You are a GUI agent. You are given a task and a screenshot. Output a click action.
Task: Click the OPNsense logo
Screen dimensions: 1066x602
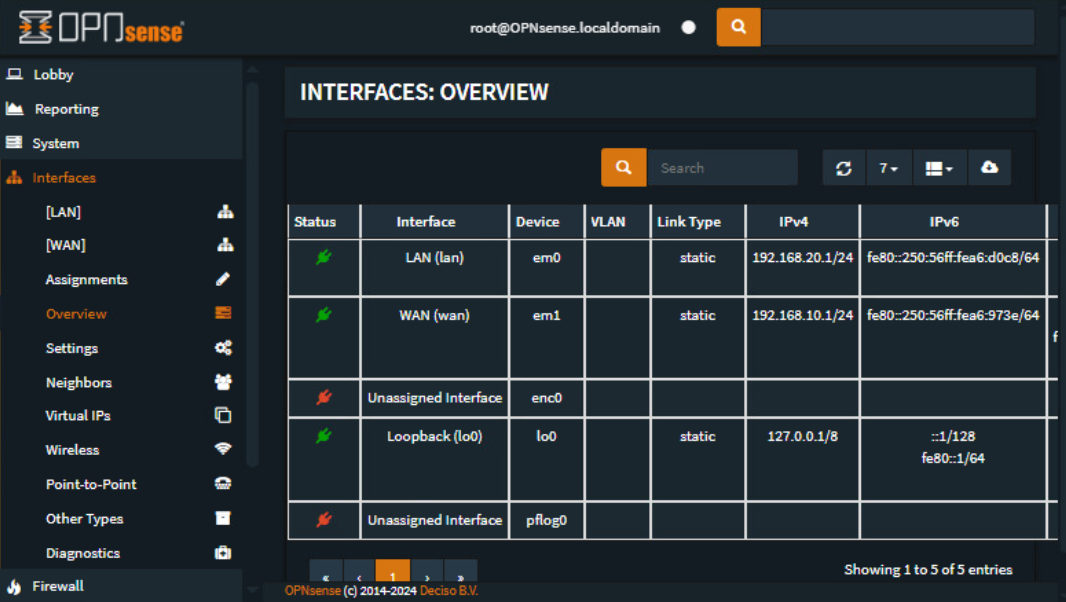[x=101, y=28]
